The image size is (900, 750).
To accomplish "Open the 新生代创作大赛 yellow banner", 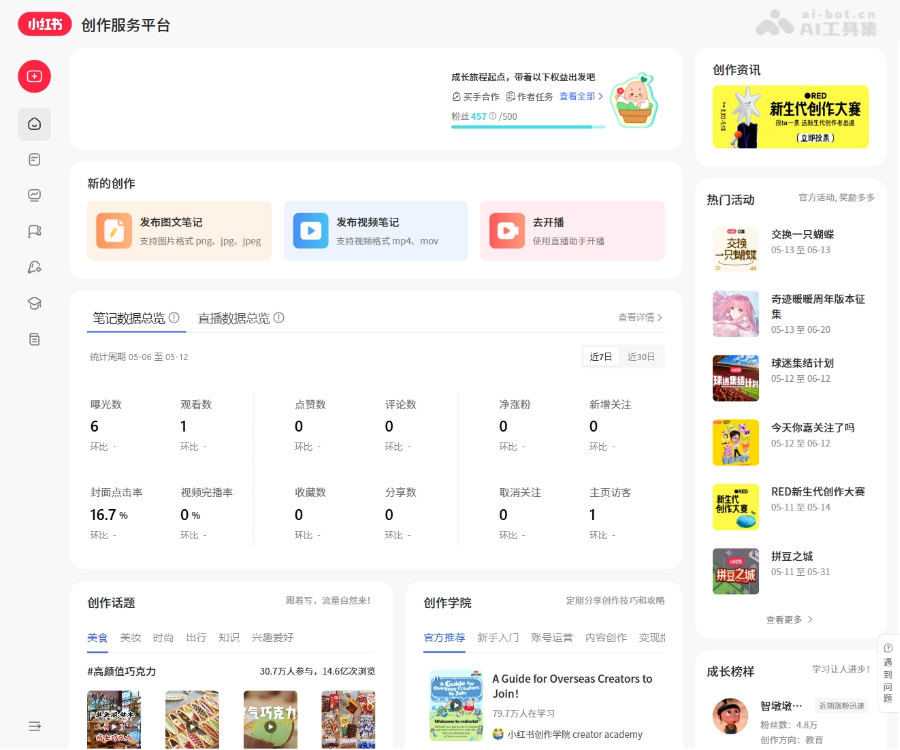I will pyautogui.click(x=790, y=117).
